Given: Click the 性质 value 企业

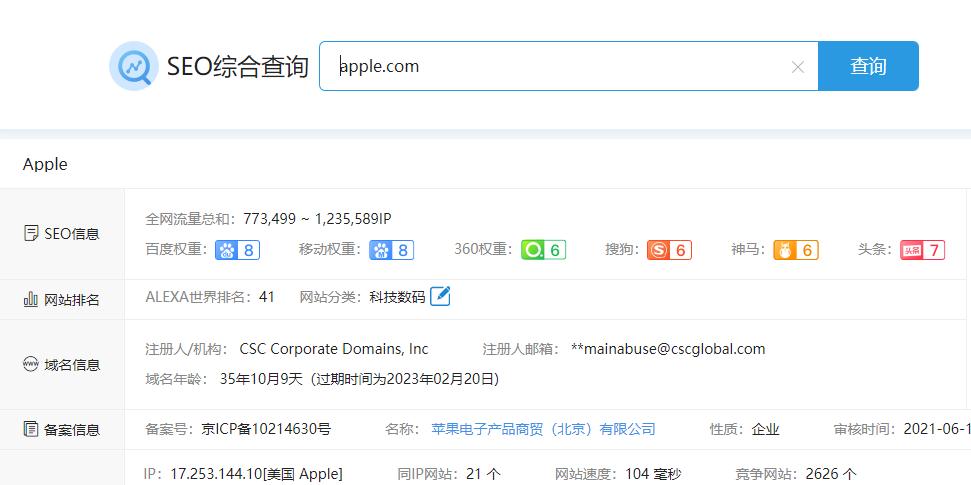Looking at the screenshot, I should [x=765, y=429].
